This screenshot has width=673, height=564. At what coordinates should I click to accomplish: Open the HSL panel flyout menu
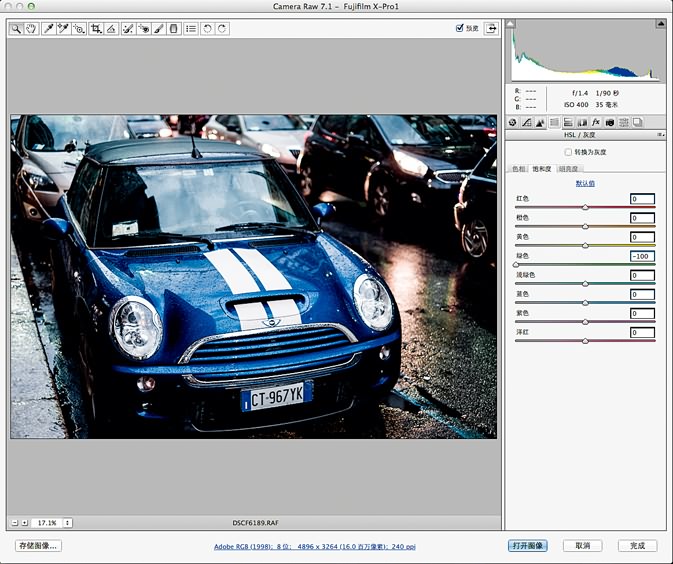(x=661, y=135)
